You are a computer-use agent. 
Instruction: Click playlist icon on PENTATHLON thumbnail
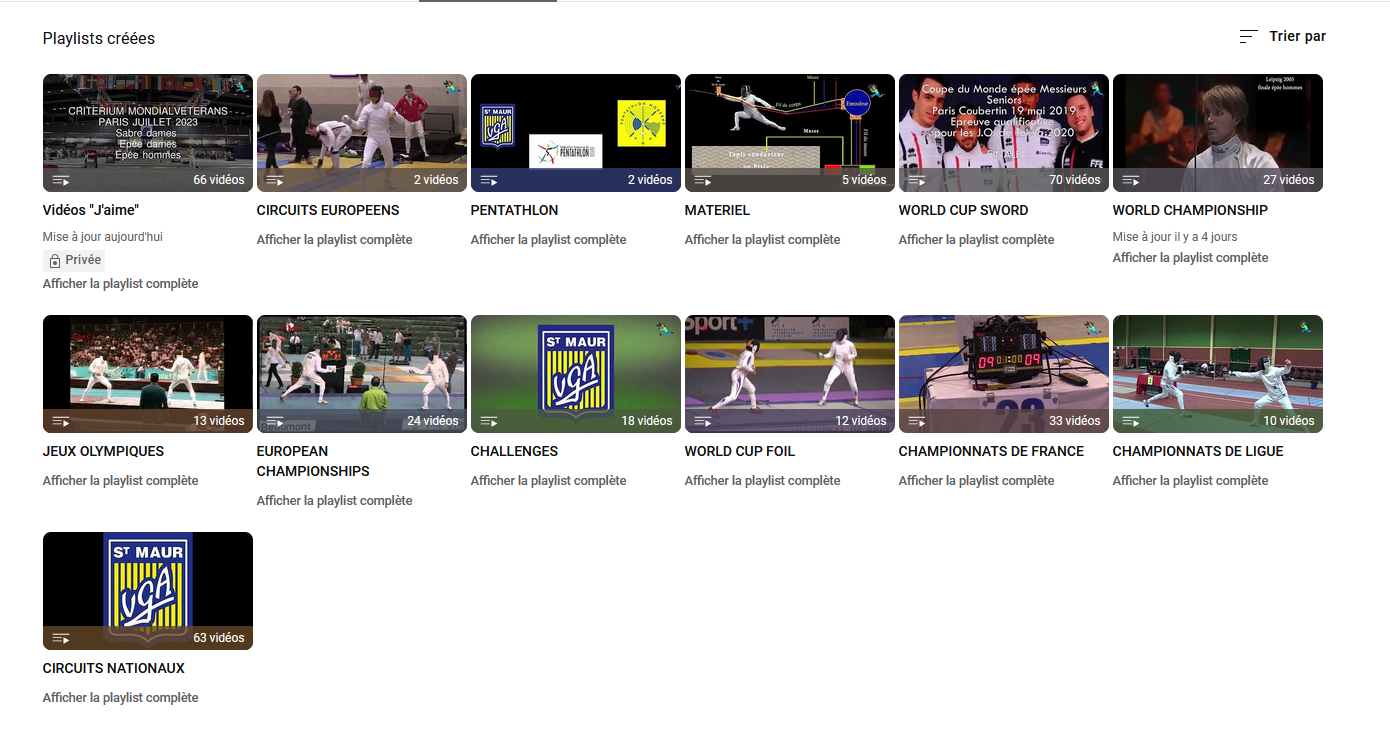point(489,180)
